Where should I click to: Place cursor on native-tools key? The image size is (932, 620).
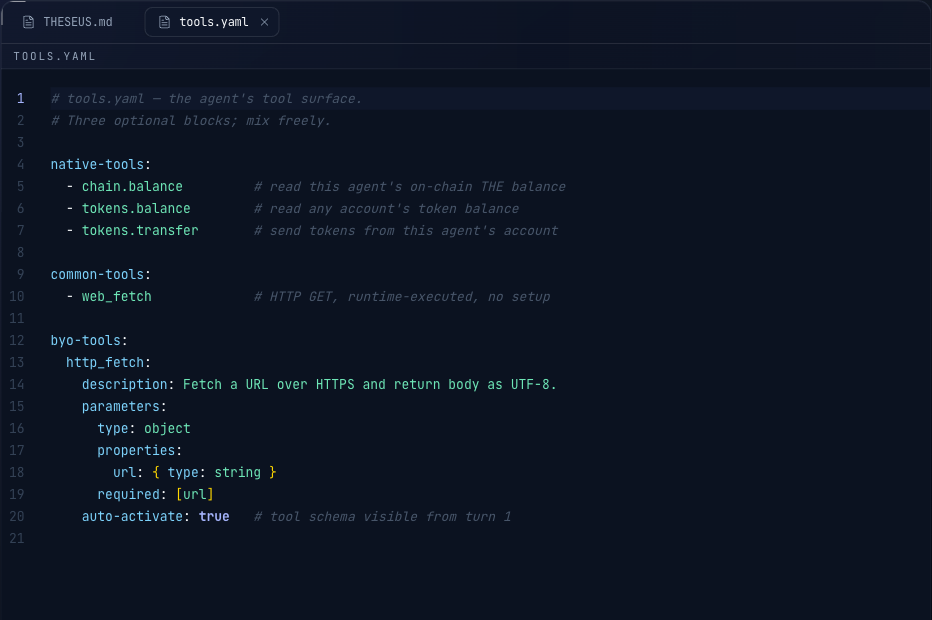click(97, 164)
